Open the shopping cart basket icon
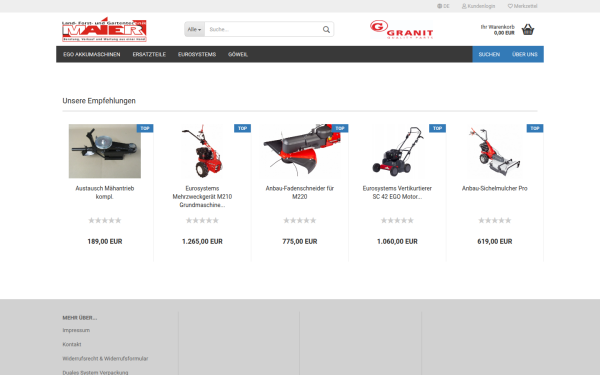The image size is (600, 375). point(528,29)
